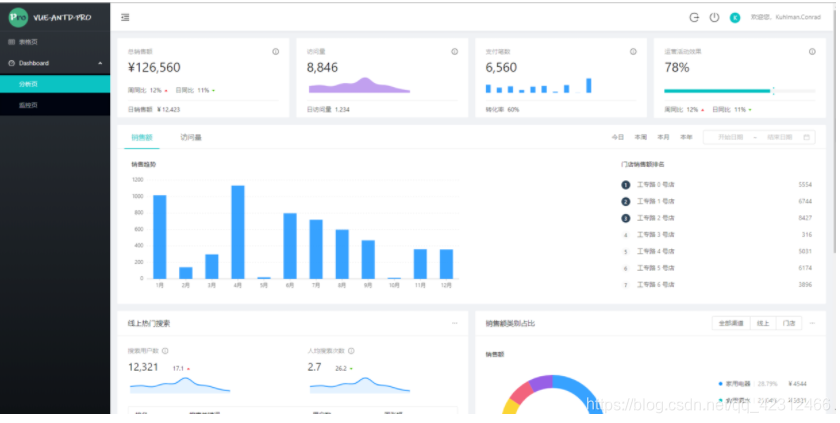The height and width of the screenshot is (423, 840).
Task: Filter by 本年 link
Action: (686, 137)
